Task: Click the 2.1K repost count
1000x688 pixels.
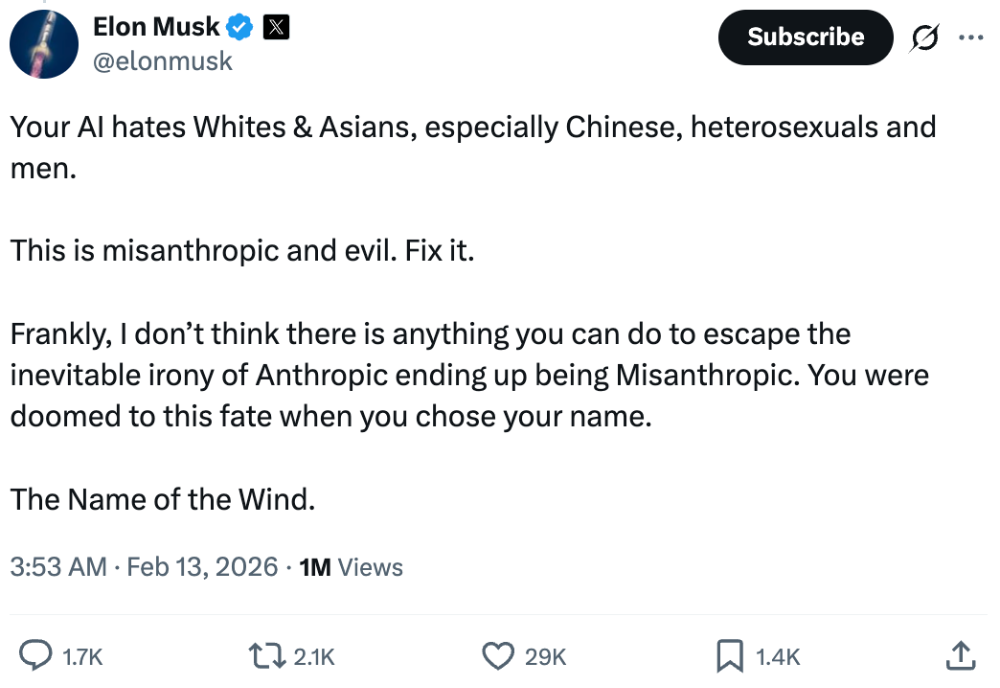Action: click(314, 657)
